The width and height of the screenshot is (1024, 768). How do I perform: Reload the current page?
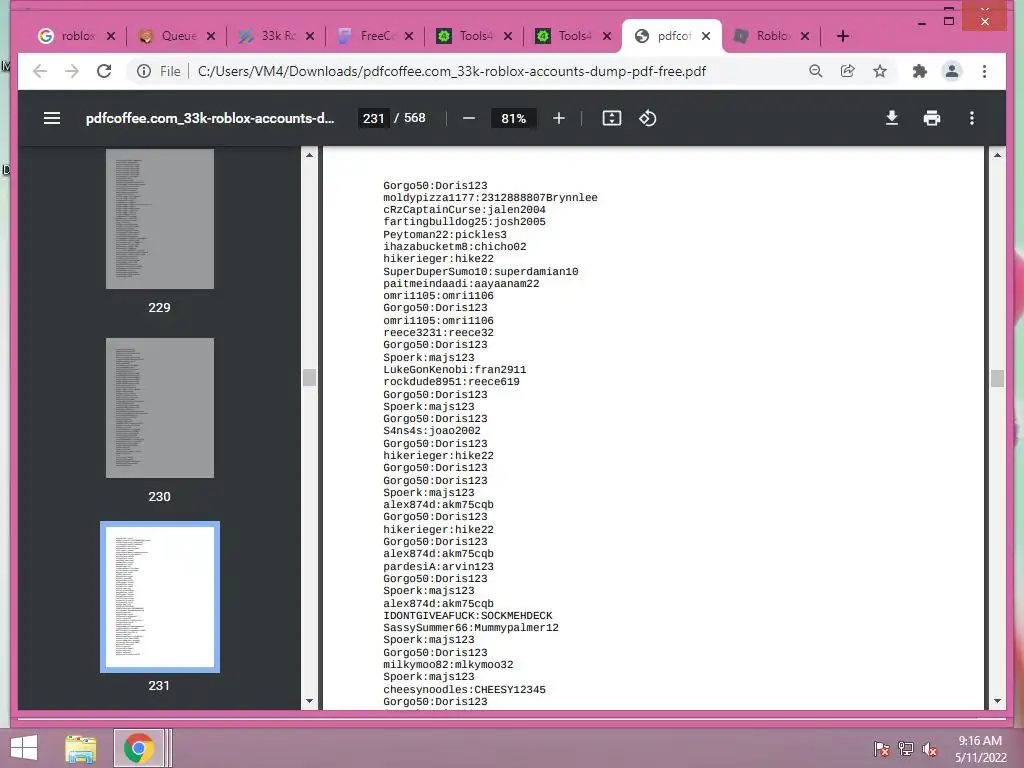[104, 71]
